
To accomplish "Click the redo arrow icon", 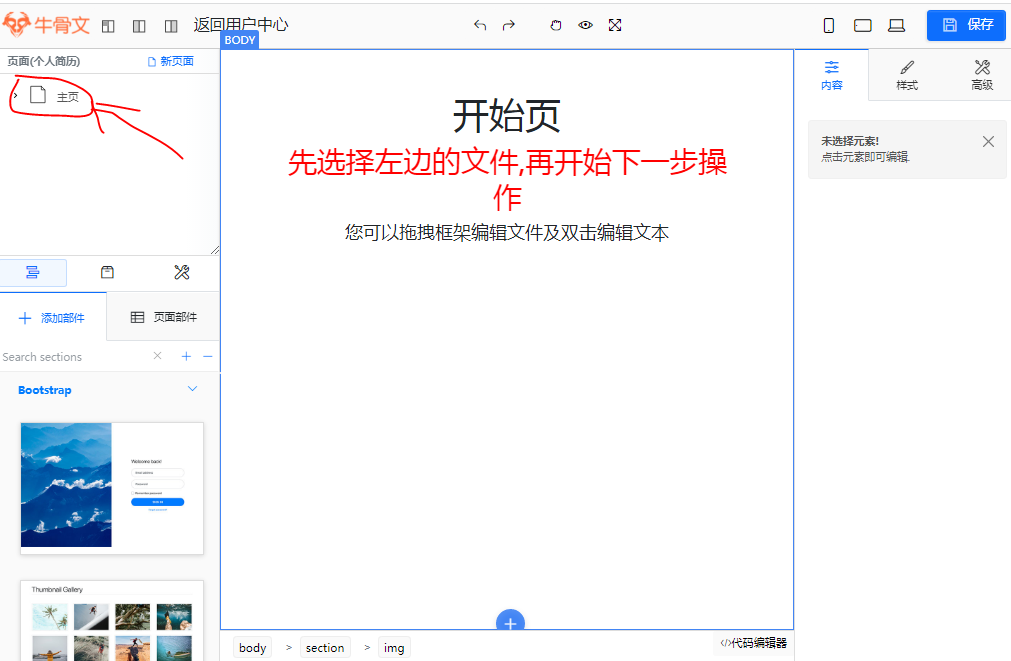I will [x=509, y=25].
